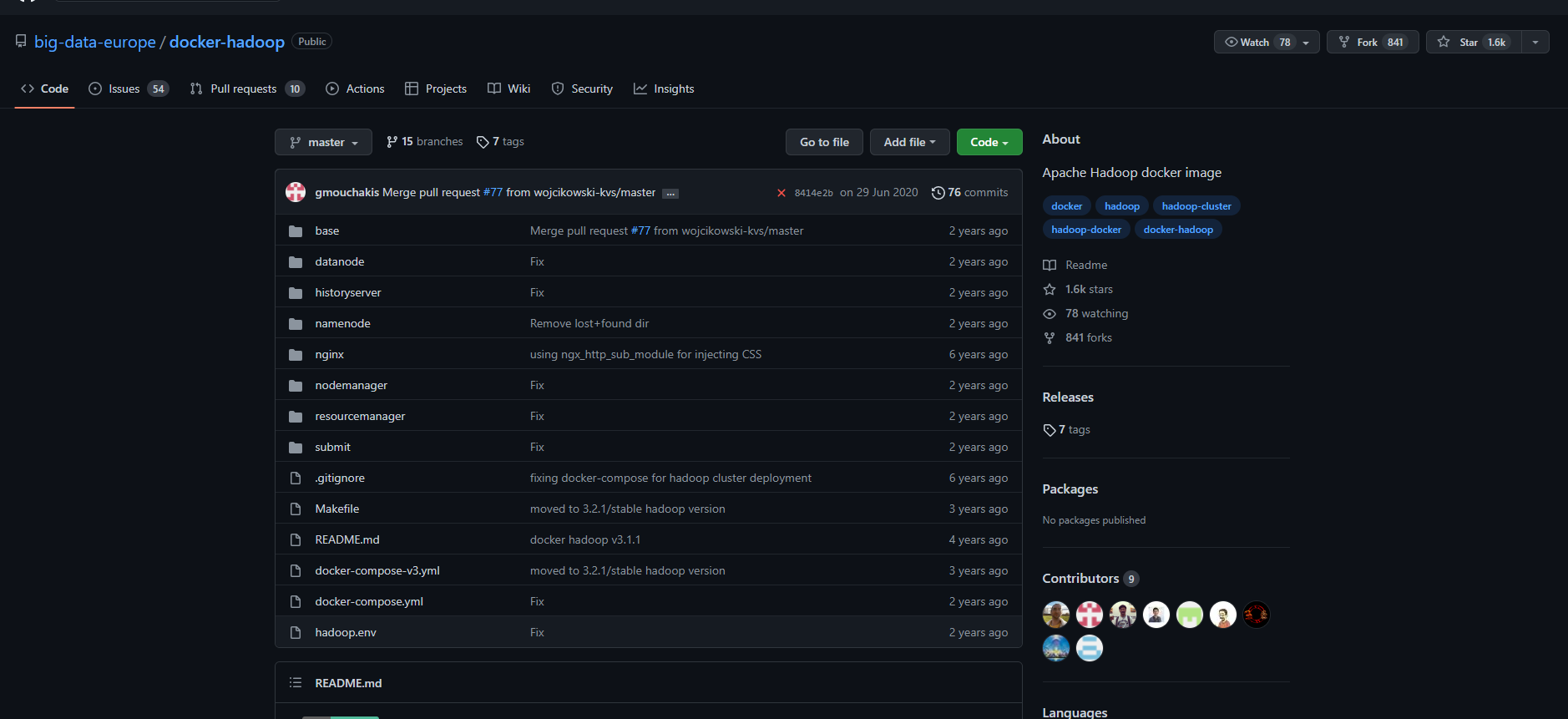Viewport: 1568px width, 719px height.
Task: Open the Watch notifications dropdown
Action: pos(1267,42)
